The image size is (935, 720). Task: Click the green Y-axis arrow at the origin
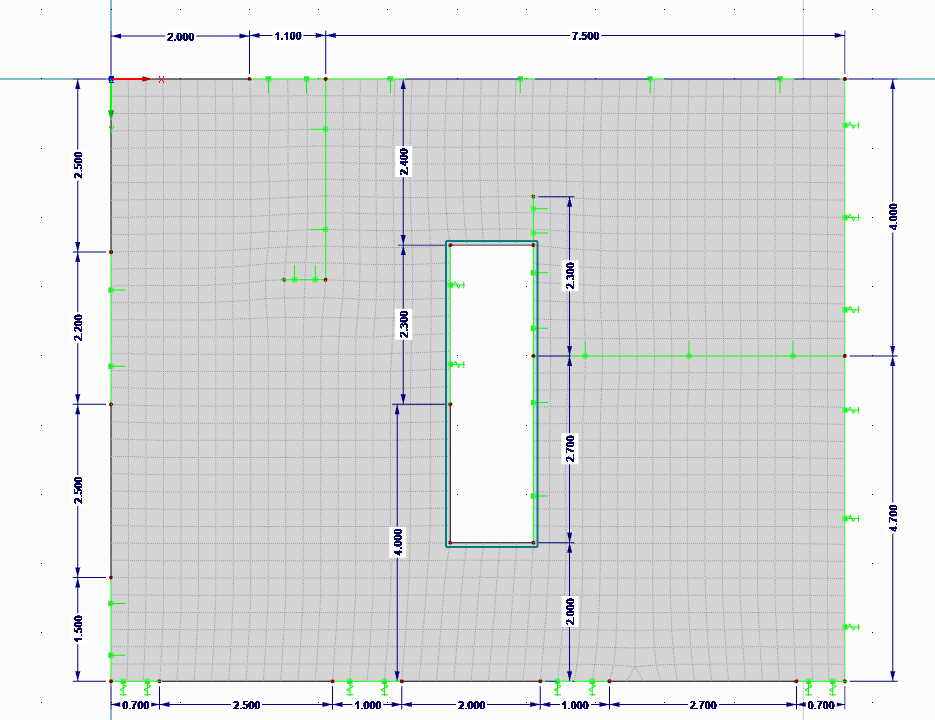111,99
